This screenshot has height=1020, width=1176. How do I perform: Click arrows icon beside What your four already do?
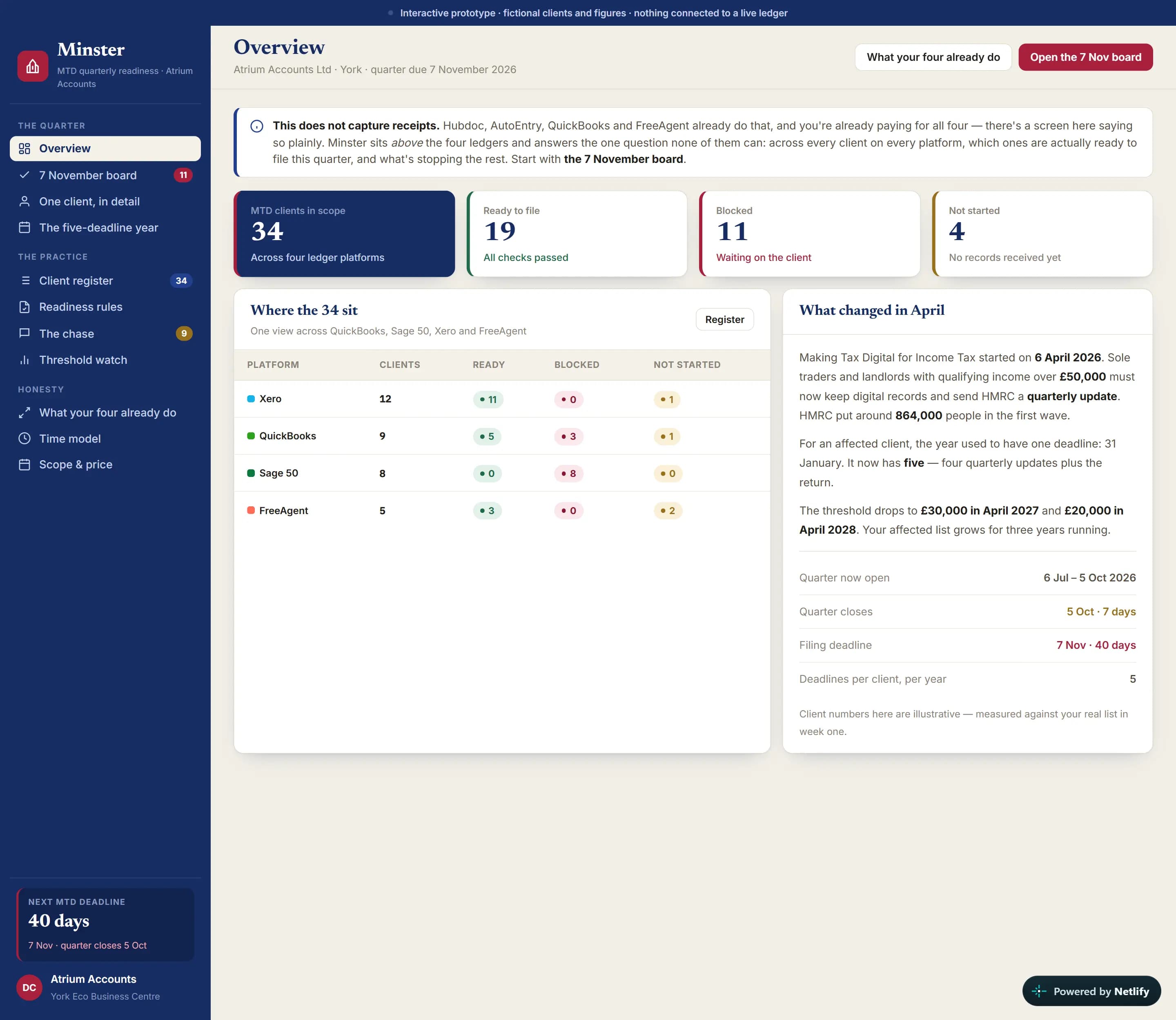[x=24, y=413]
